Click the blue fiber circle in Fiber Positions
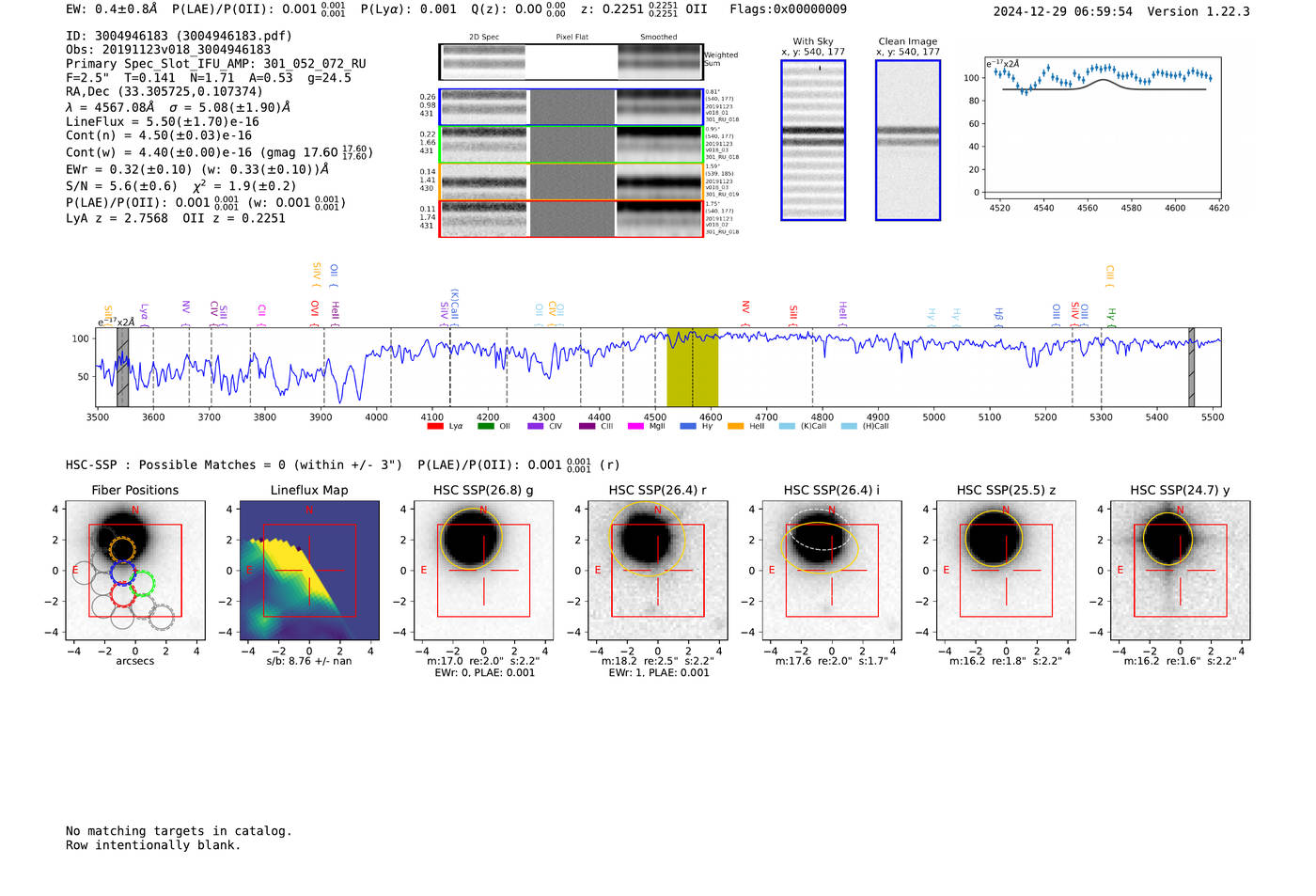1316x896 pixels. [x=123, y=573]
